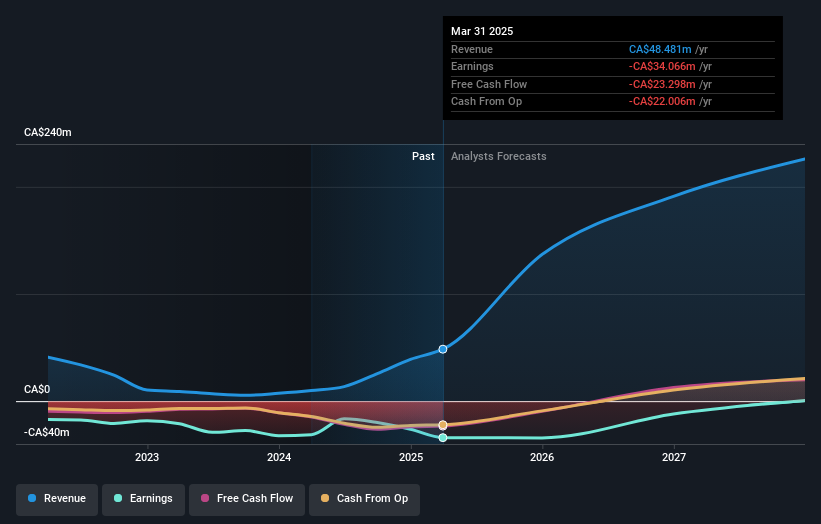Image resolution: width=821 pixels, height=524 pixels.
Task: Click the 2025 x-axis label
Action: [411, 457]
